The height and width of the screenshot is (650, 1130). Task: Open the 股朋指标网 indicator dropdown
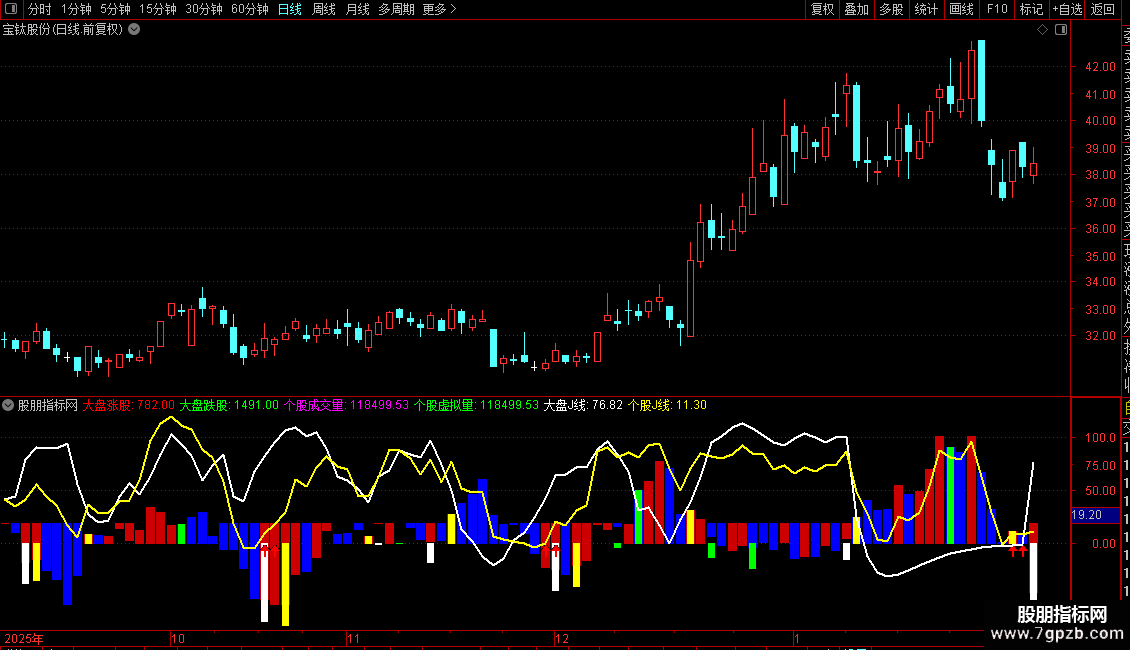click(8, 405)
